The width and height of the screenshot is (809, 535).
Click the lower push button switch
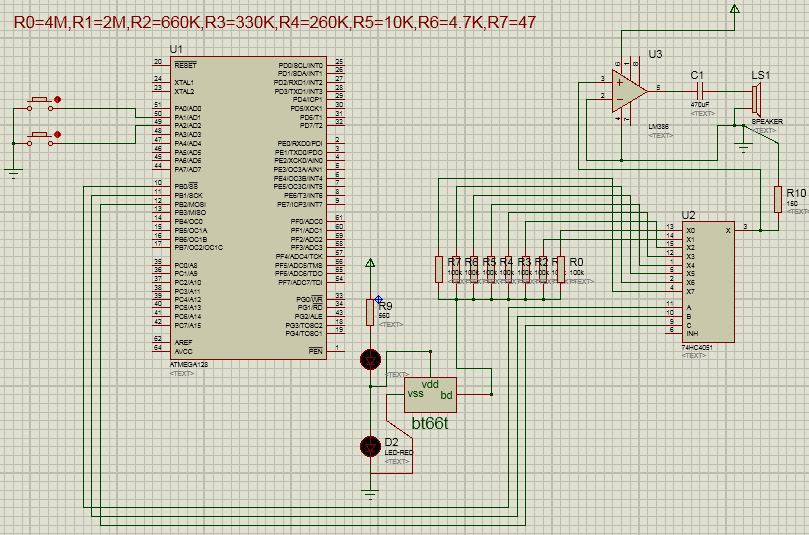tap(40, 139)
